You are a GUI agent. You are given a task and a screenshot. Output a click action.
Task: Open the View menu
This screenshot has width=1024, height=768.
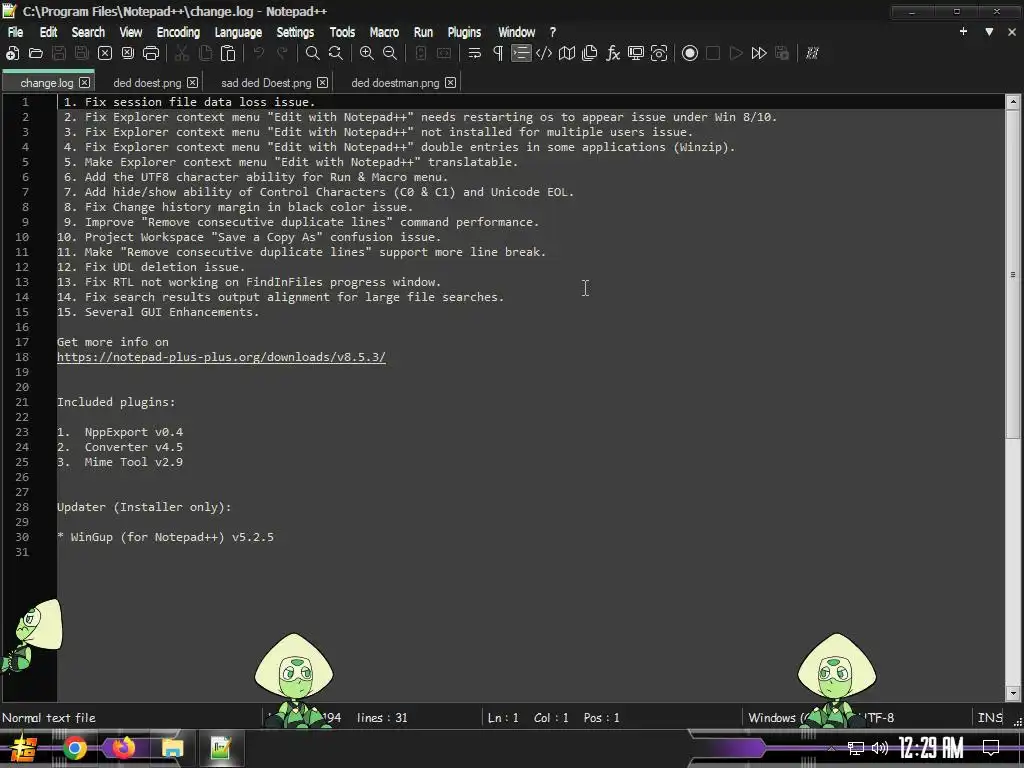[131, 32]
